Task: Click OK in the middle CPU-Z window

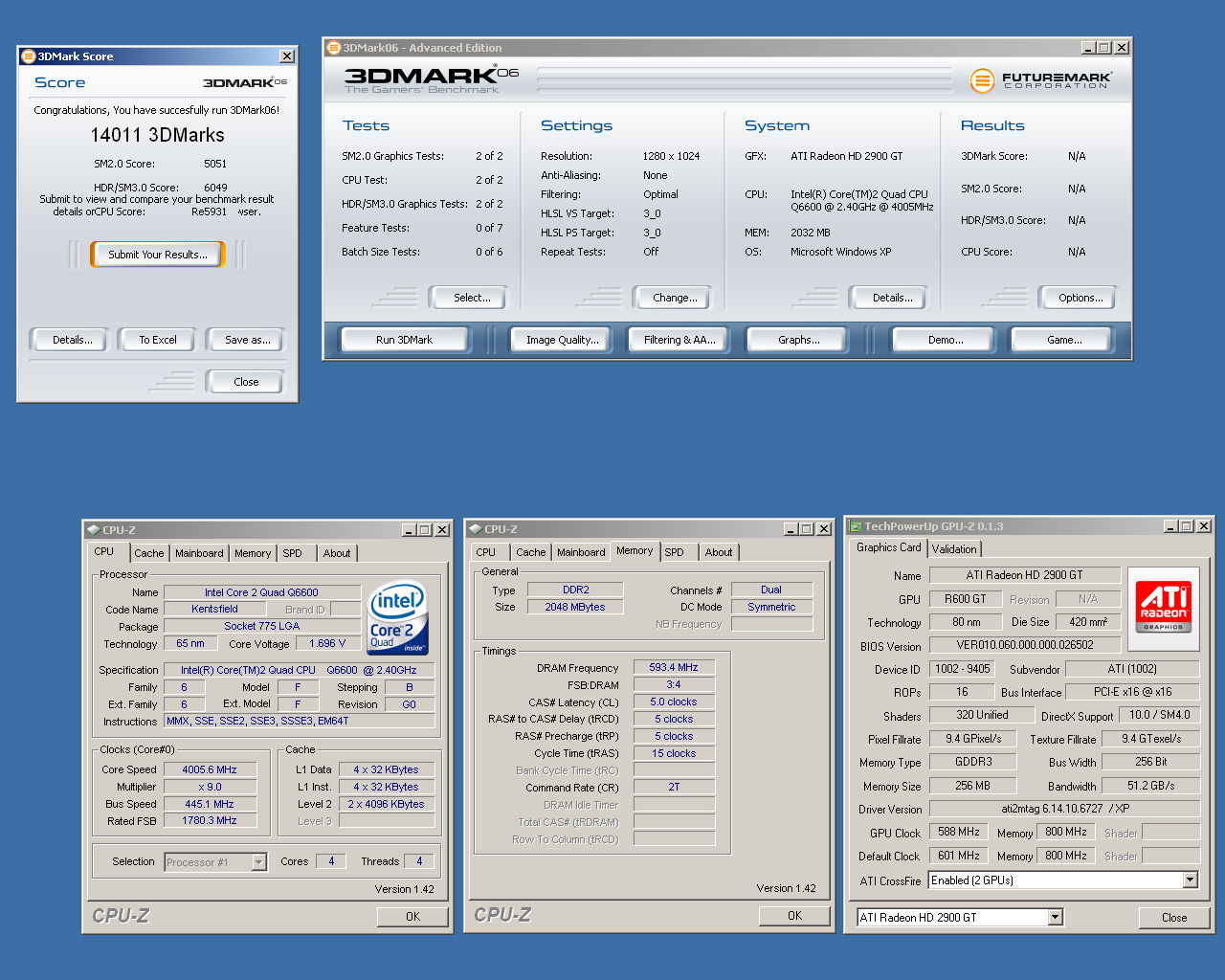Action: pyautogui.click(x=794, y=916)
